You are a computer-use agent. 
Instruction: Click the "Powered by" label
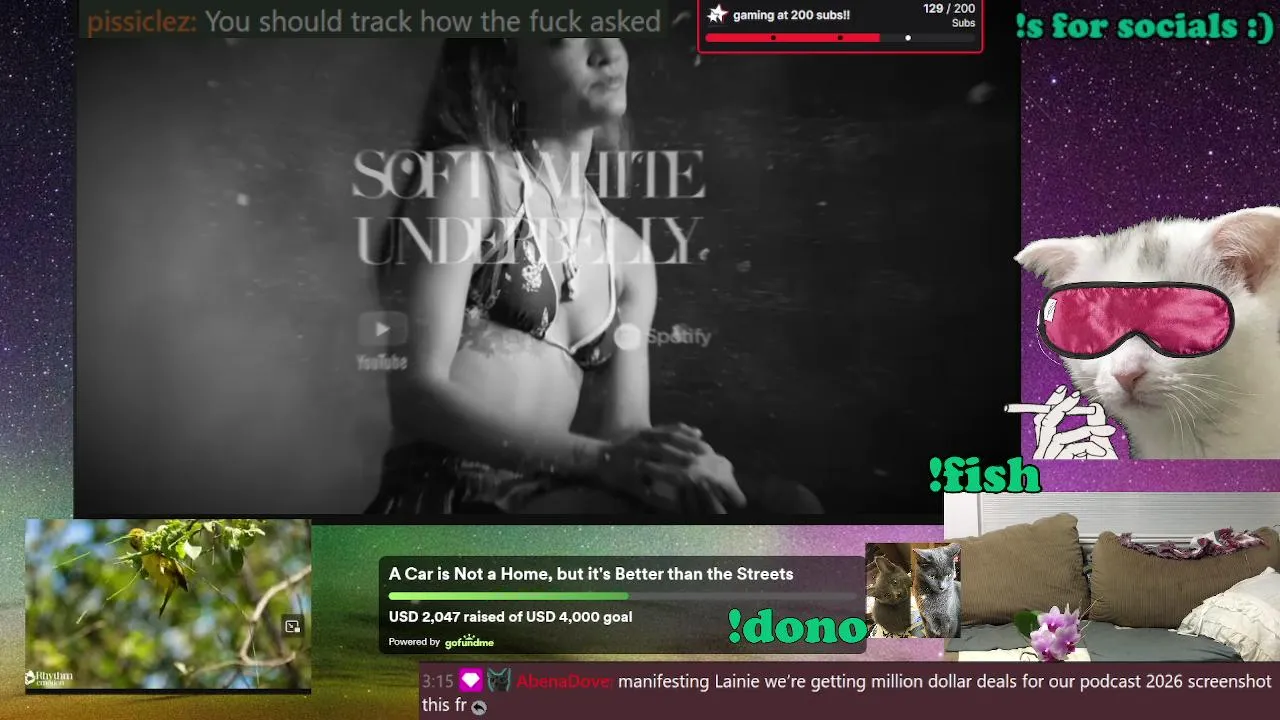pos(414,642)
